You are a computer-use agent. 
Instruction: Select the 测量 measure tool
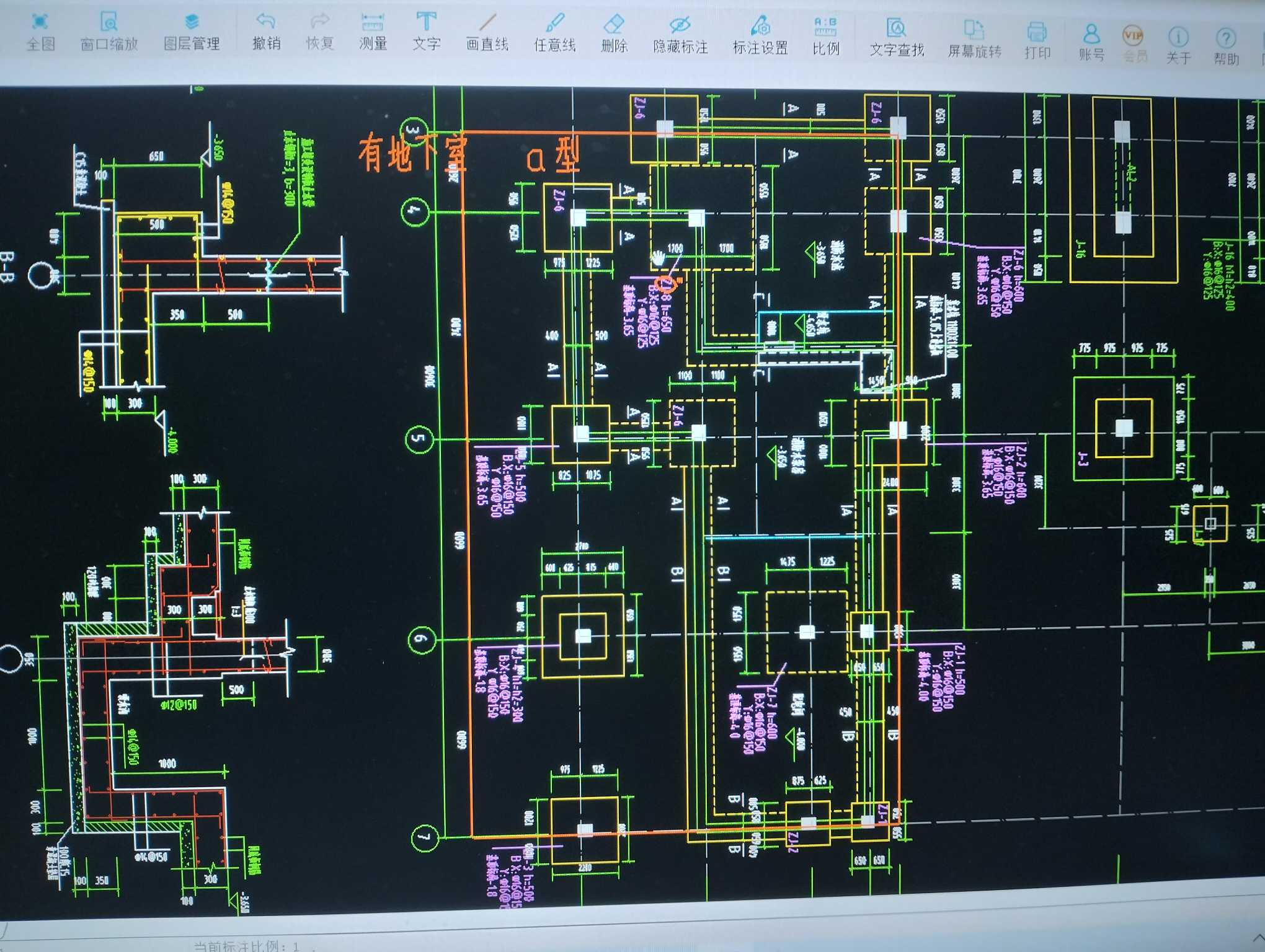[373, 32]
